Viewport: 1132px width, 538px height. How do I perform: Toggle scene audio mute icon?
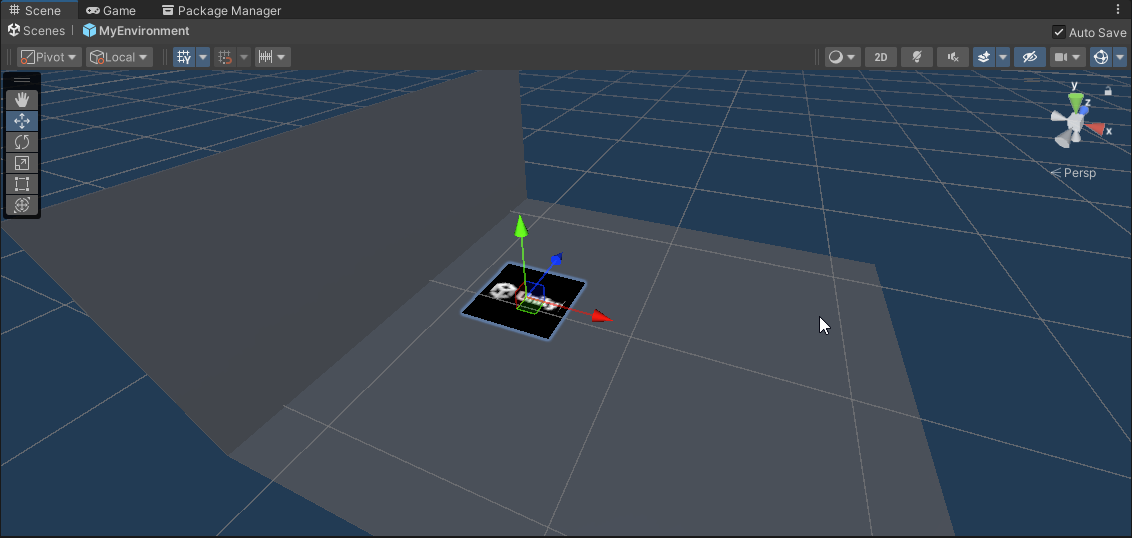pyautogui.click(x=953, y=57)
